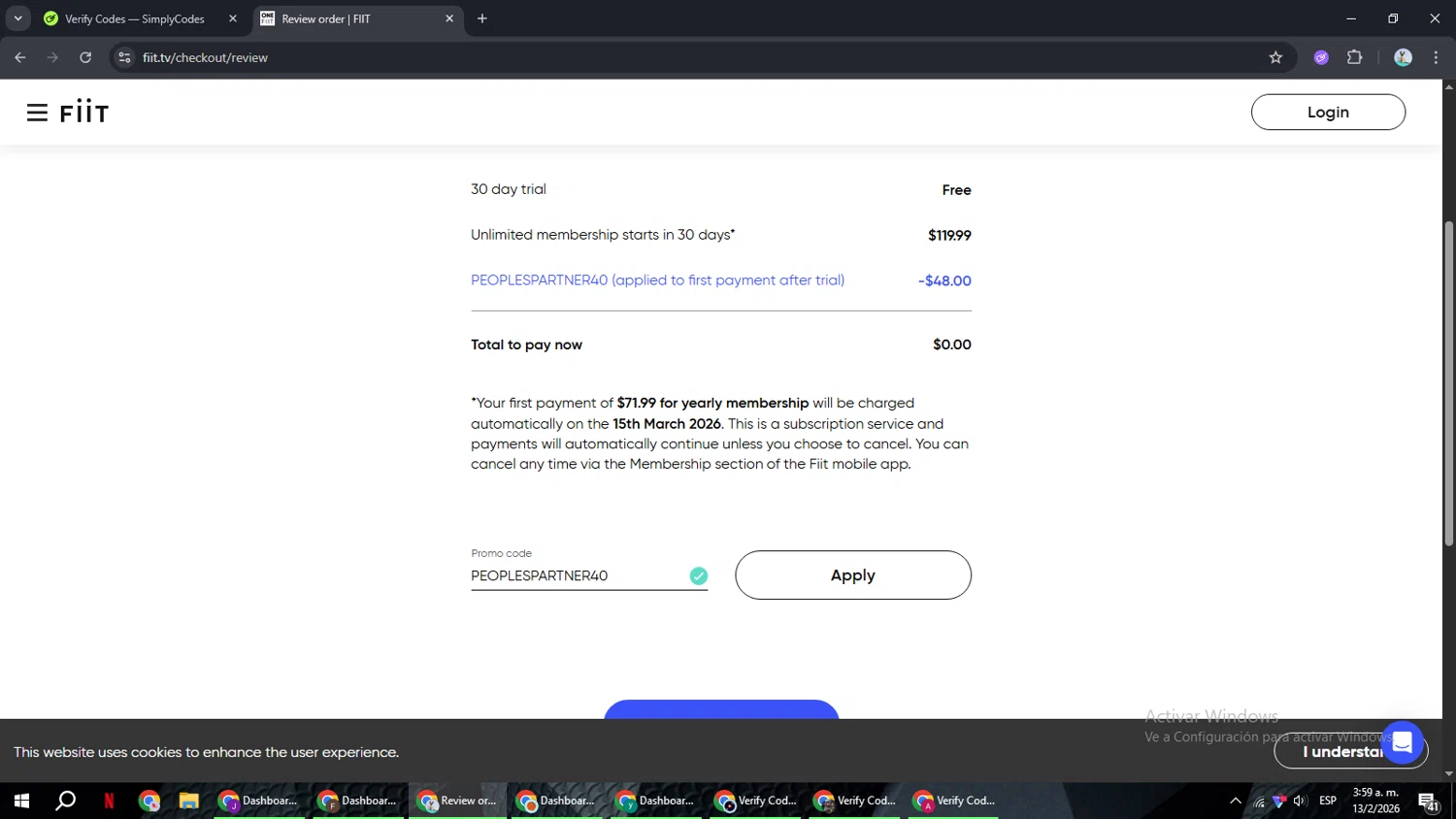Screen dimensions: 1456x819
Task: Switch to Verify Codes — SimplyCodes tab
Action: [x=134, y=18]
